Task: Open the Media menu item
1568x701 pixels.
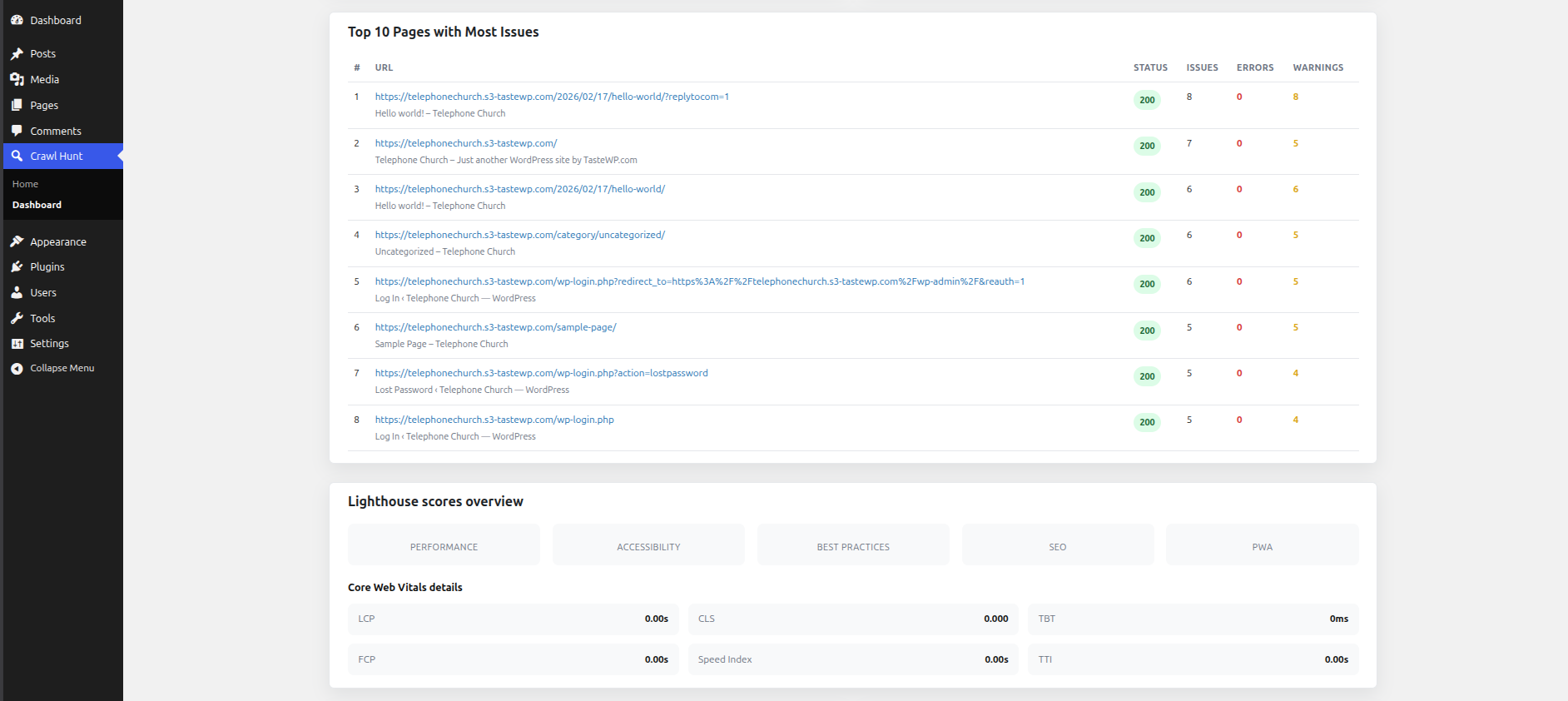Action: pos(45,79)
